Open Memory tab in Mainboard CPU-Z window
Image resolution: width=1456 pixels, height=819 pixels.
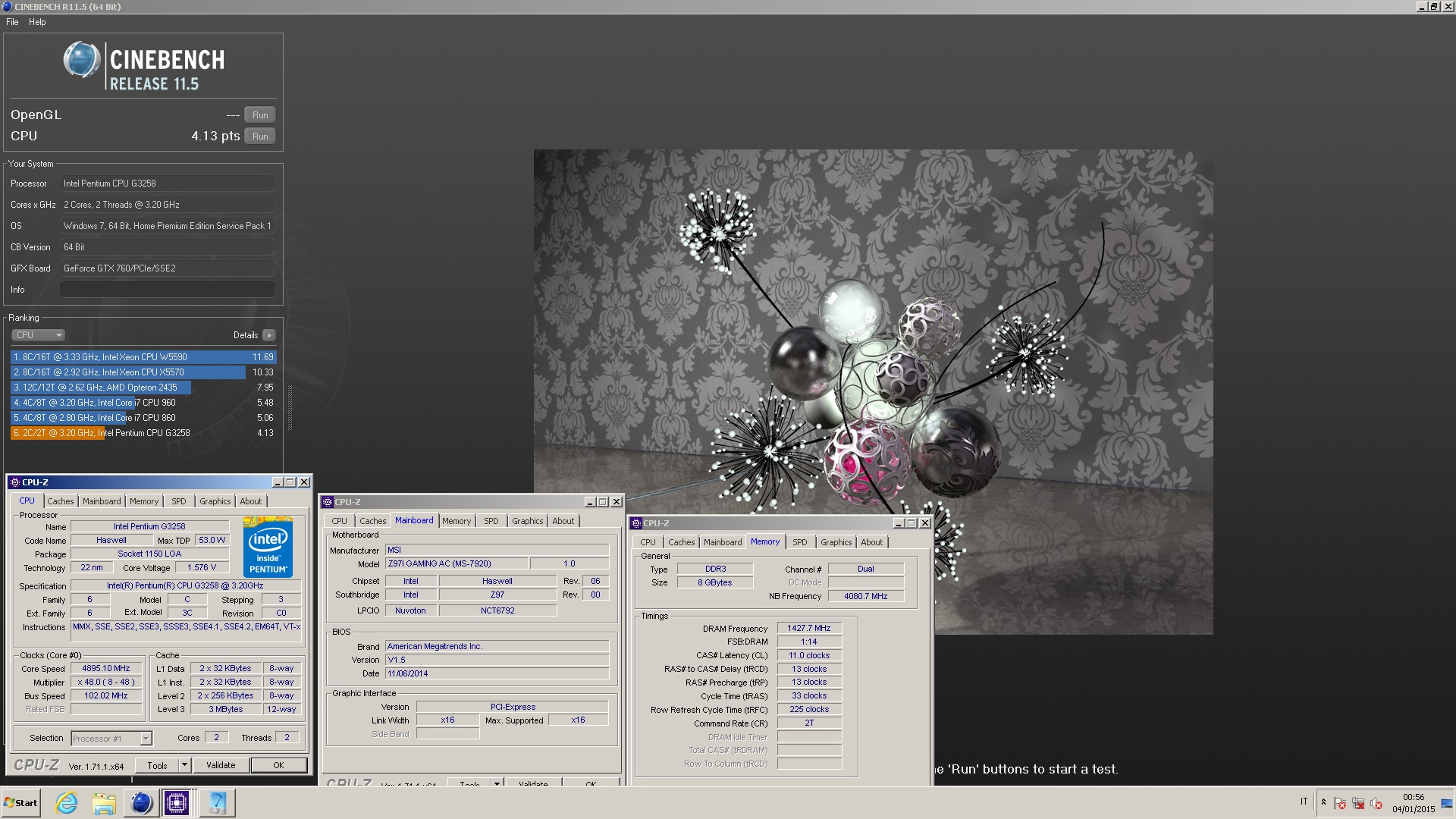457,521
